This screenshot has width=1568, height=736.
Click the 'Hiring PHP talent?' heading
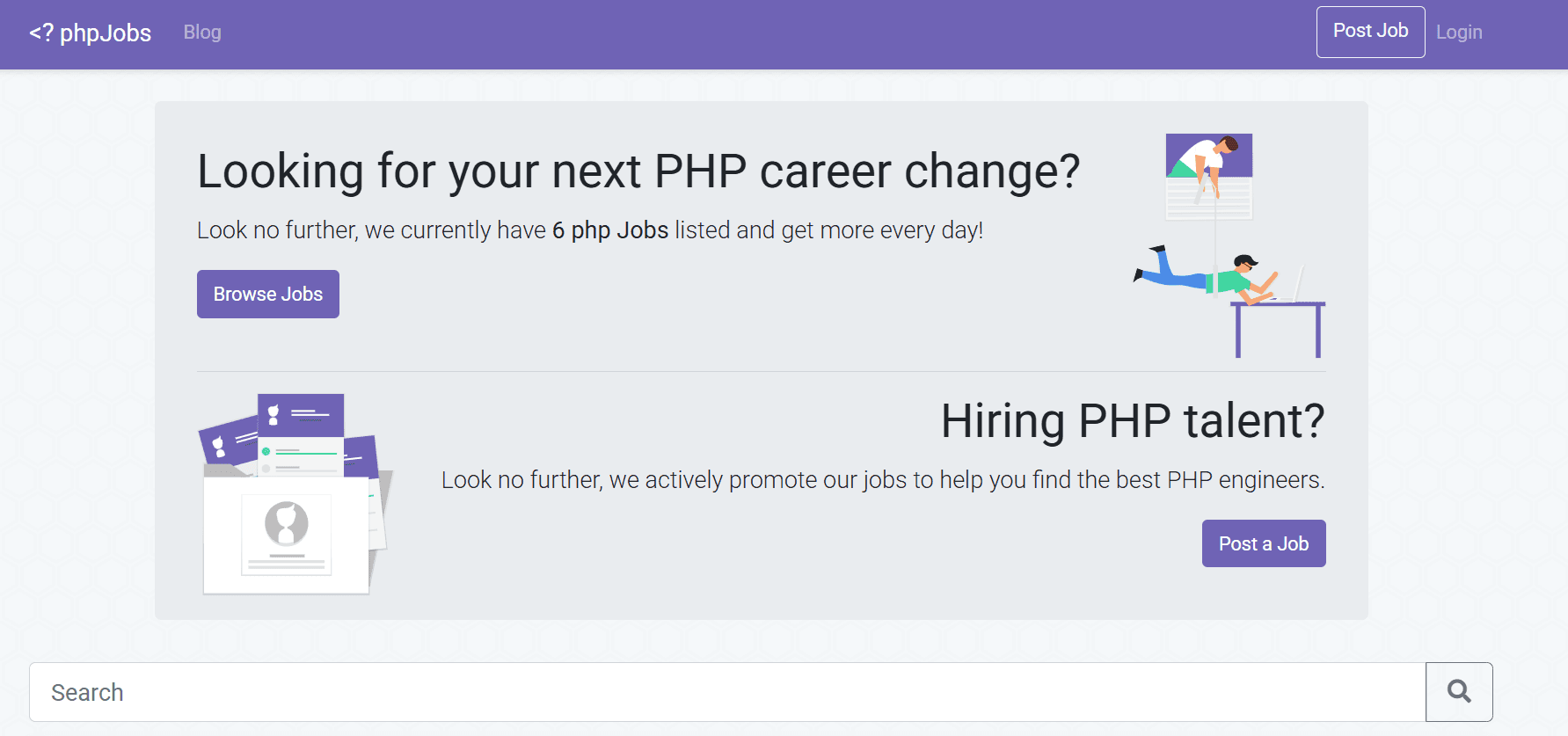1133,420
